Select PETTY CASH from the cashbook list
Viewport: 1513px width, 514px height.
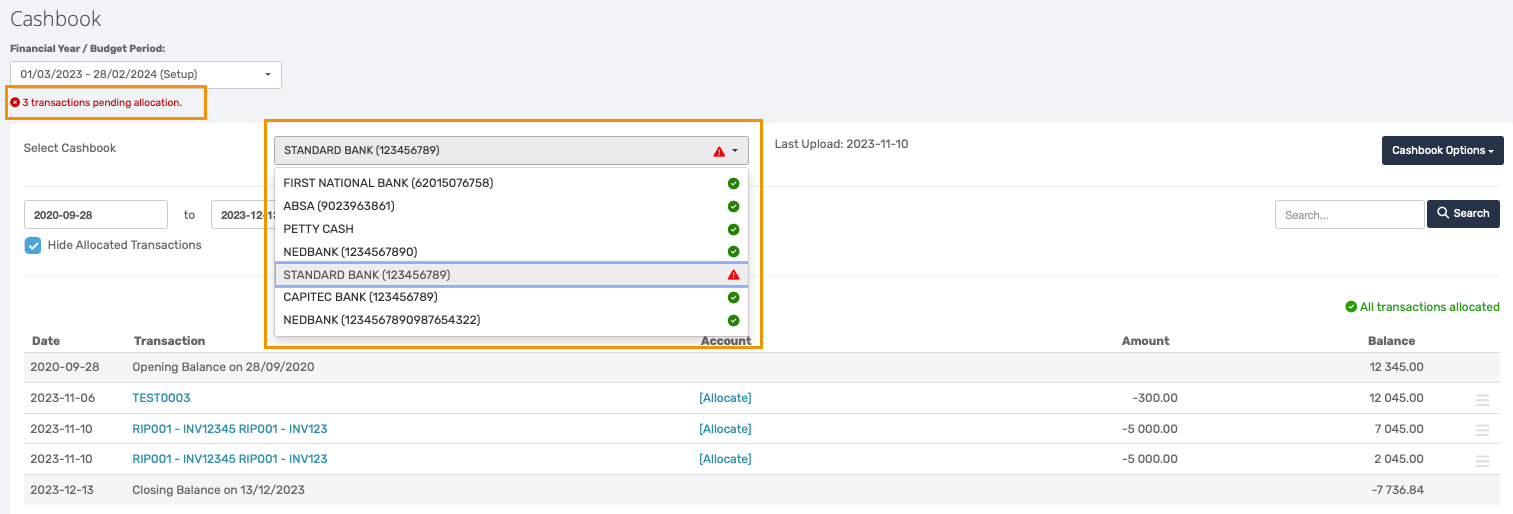(511, 229)
